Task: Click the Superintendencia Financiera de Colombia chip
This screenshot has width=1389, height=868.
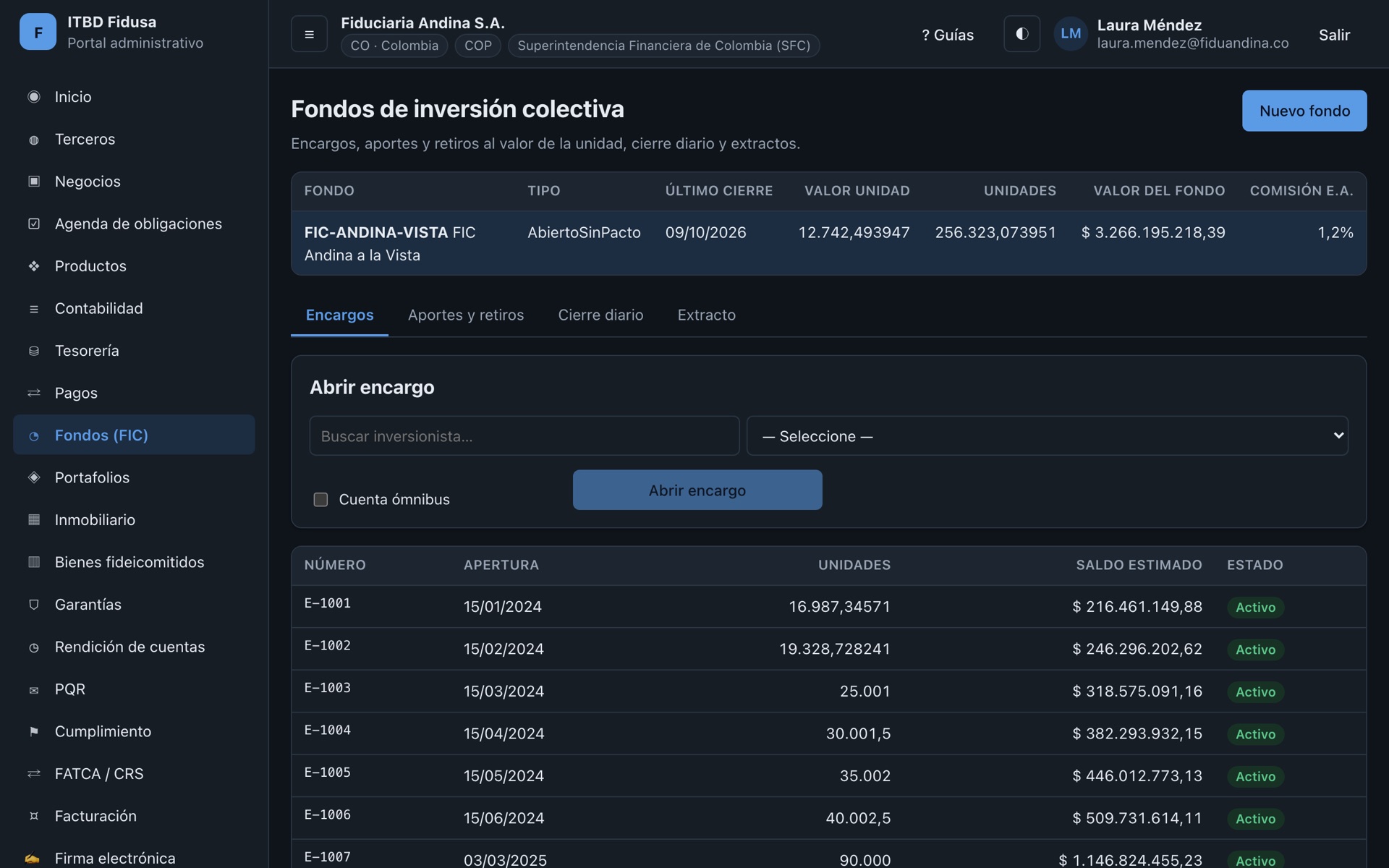Action: [663, 46]
